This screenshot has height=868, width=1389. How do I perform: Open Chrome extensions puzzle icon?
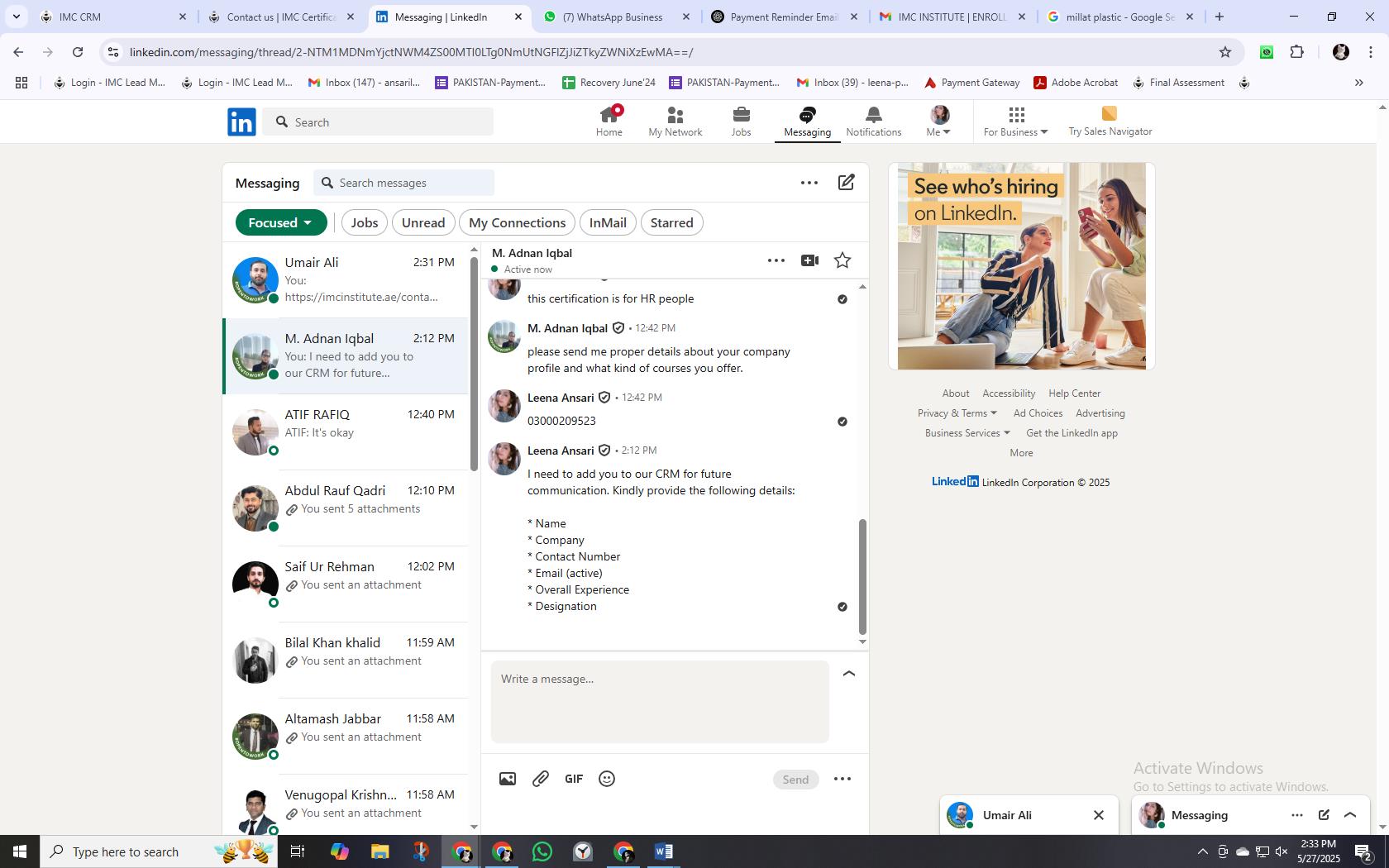point(1296,52)
